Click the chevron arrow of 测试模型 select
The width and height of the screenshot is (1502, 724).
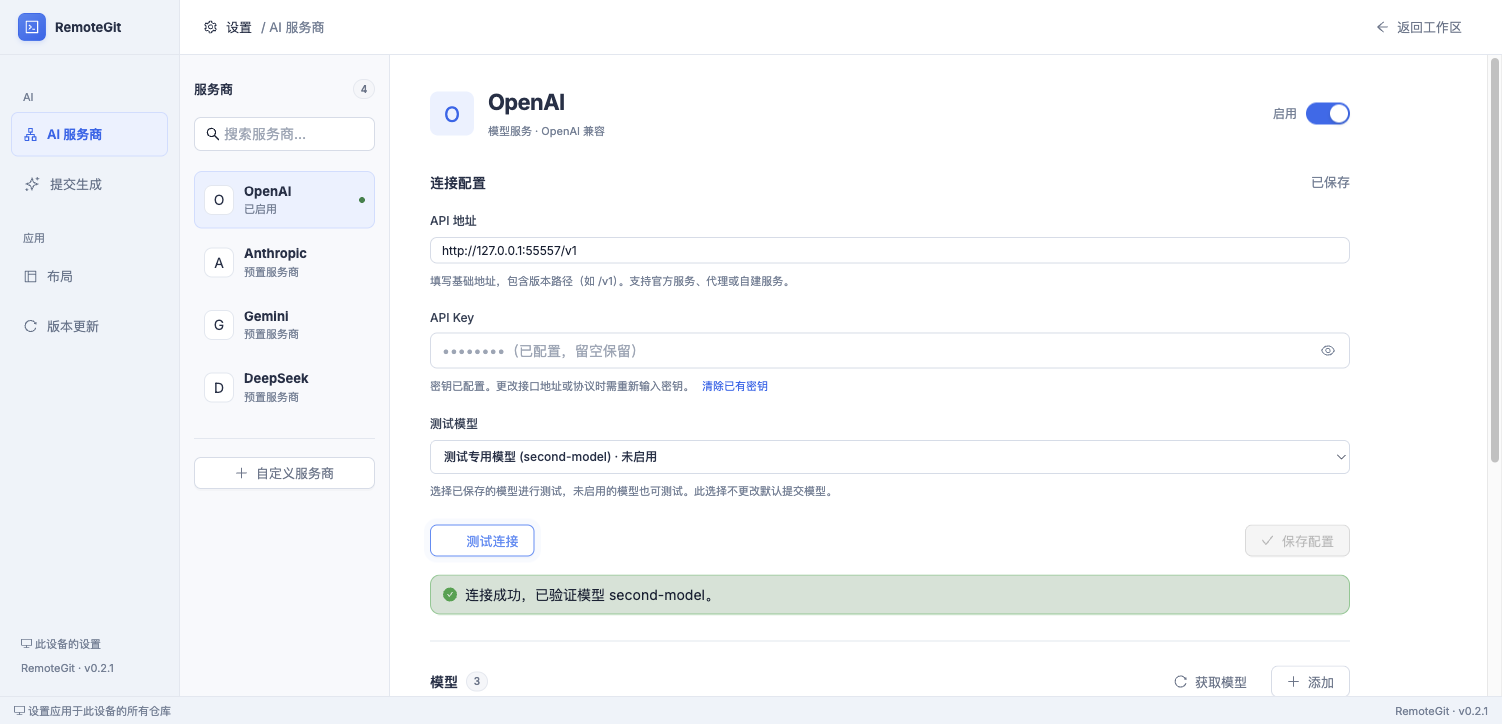pyautogui.click(x=1341, y=457)
